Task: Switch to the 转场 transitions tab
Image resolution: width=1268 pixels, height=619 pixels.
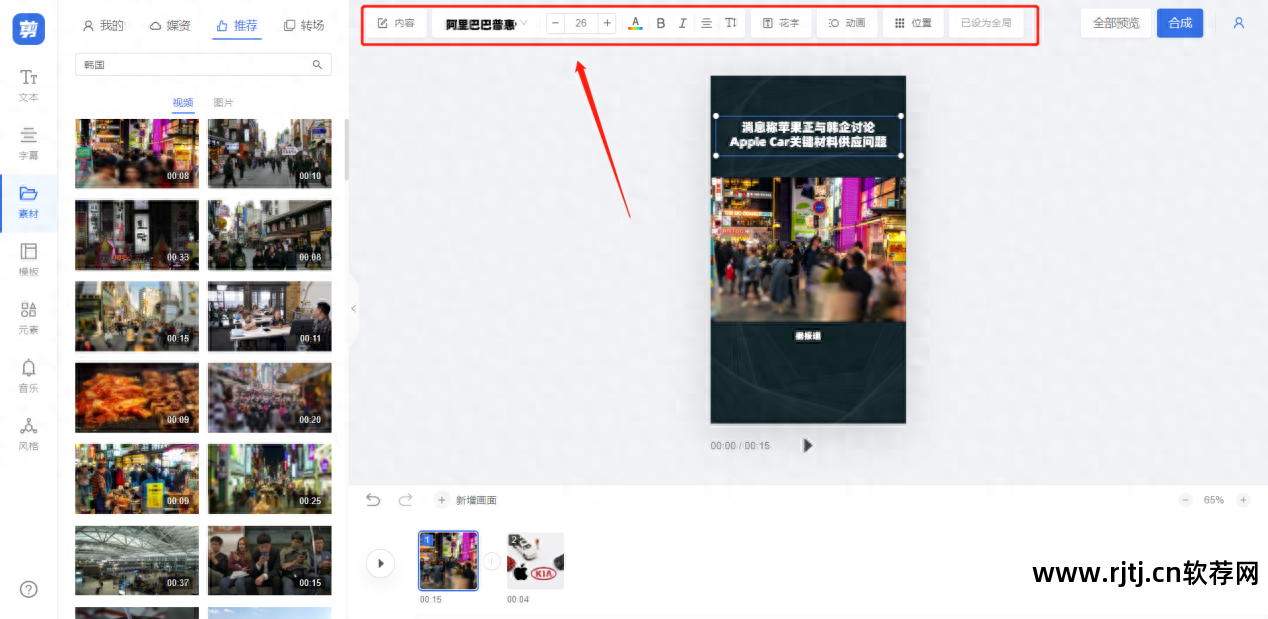Action: click(x=304, y=25)
